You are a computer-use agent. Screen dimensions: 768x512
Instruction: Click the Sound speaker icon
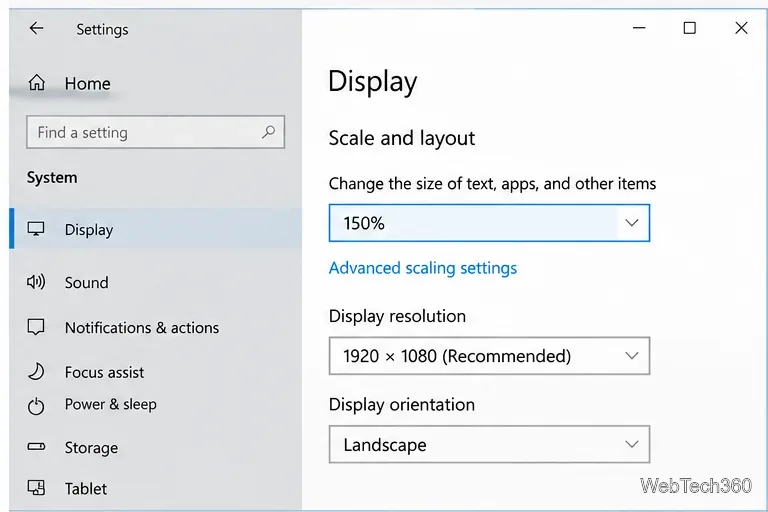(36, 282)
